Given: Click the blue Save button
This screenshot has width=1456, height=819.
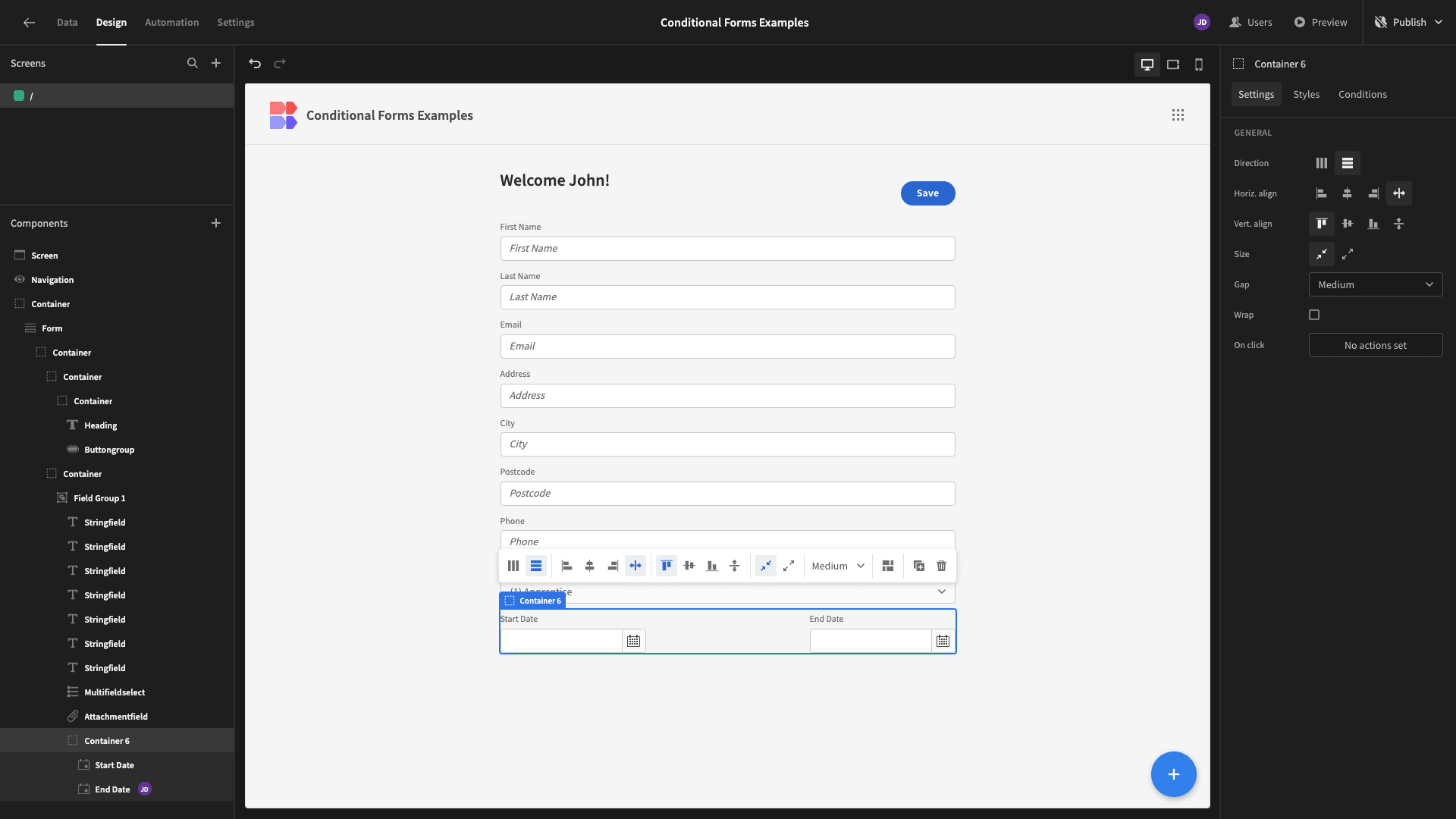Looking at the screenshot, I should [927, 193].
